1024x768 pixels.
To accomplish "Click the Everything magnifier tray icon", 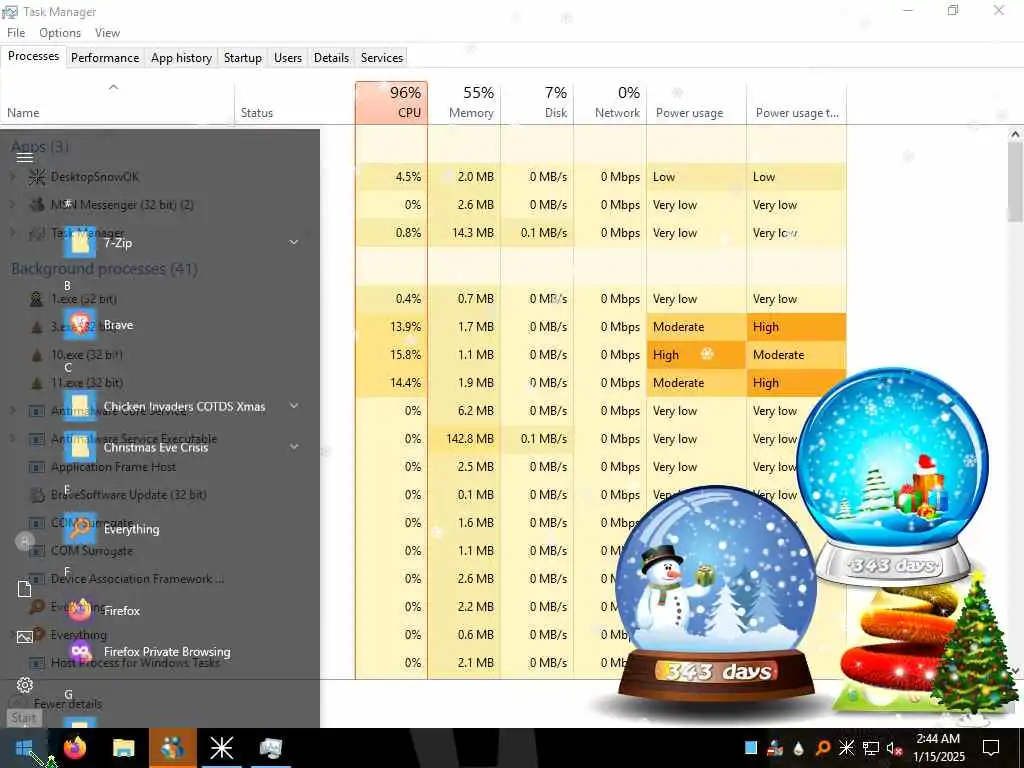I will (823, 748).
